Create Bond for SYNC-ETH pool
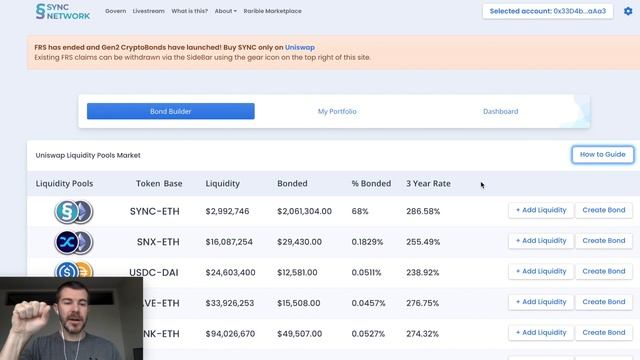The width and height of the screenshot is (640, 360). coord(604,210)
